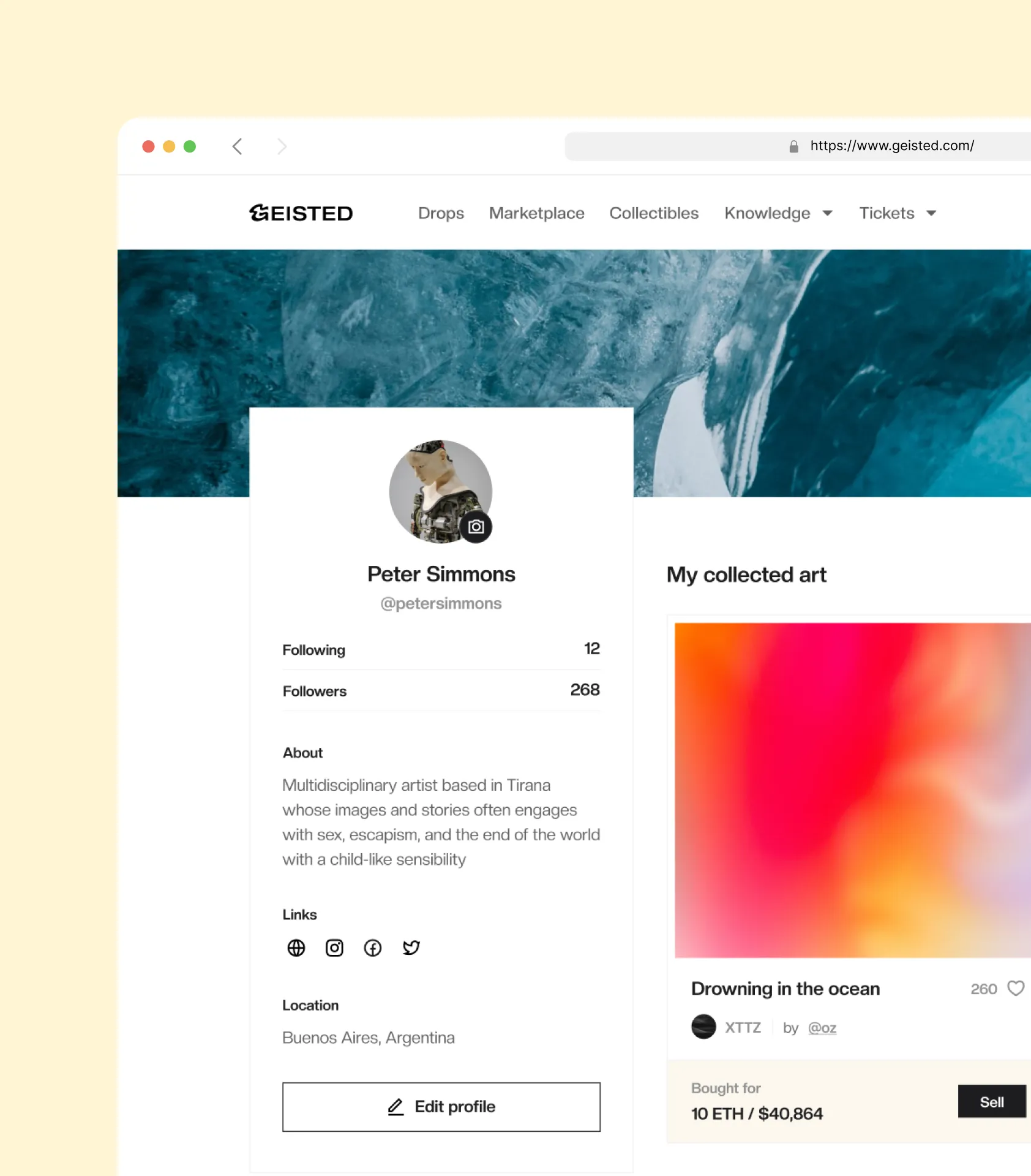Open the XTTZ collection avatar

coord(703,1027)
